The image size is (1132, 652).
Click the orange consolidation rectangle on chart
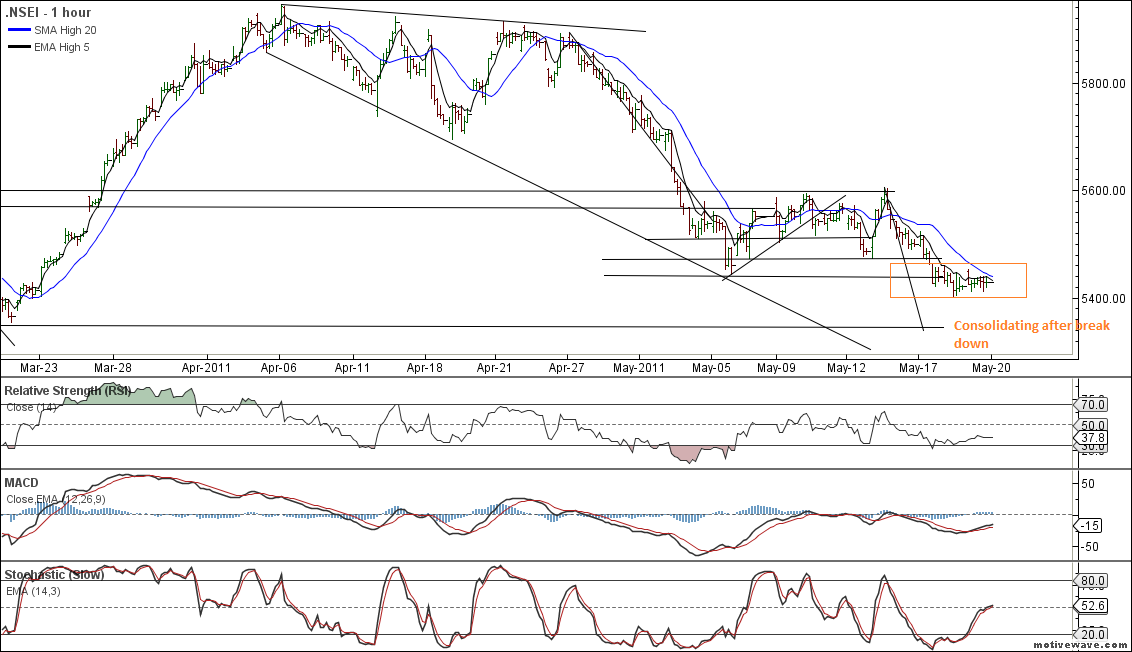tap(958, 280)
